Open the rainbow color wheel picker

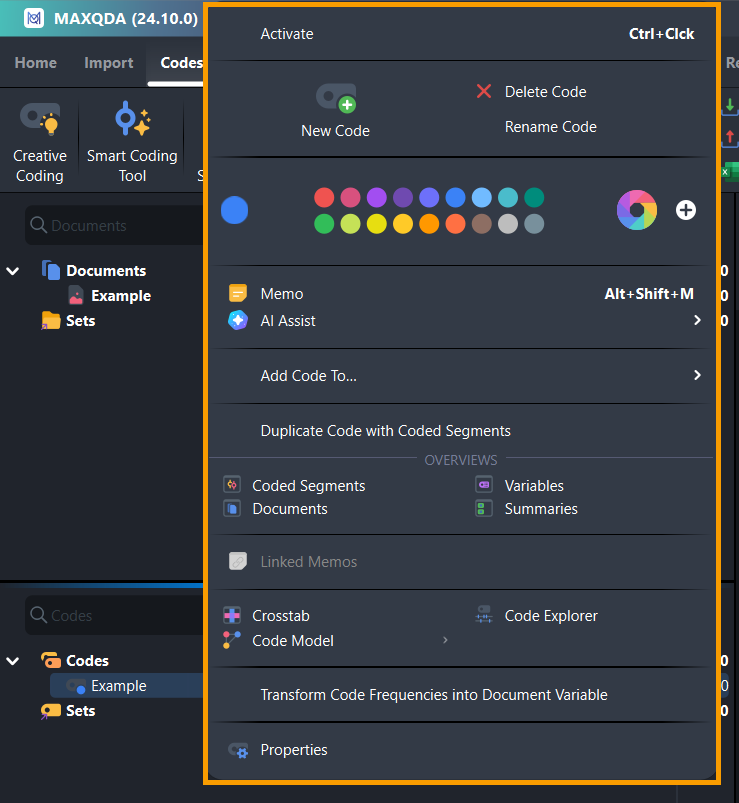[x=636, y=210]
